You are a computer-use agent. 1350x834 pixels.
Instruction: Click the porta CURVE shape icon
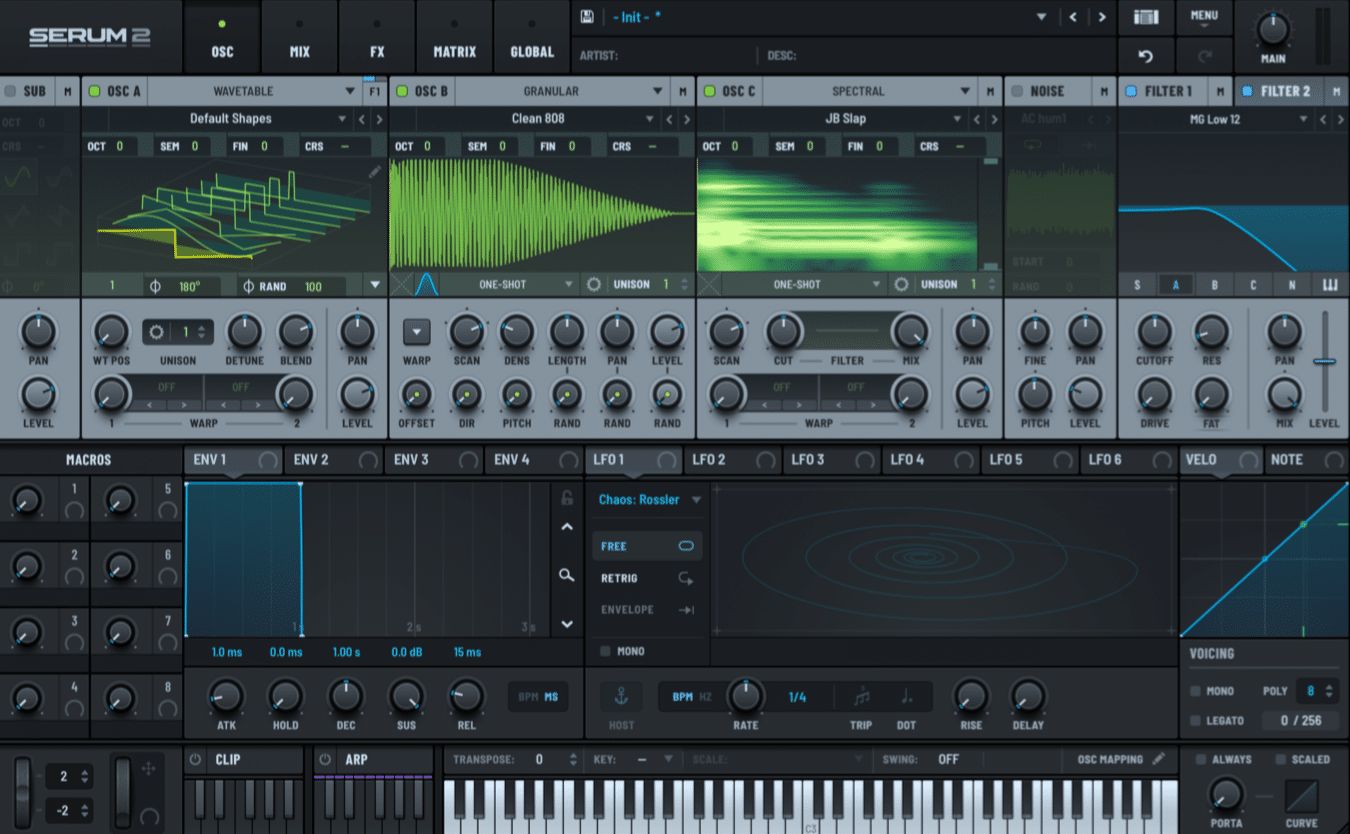point(1301,796)
